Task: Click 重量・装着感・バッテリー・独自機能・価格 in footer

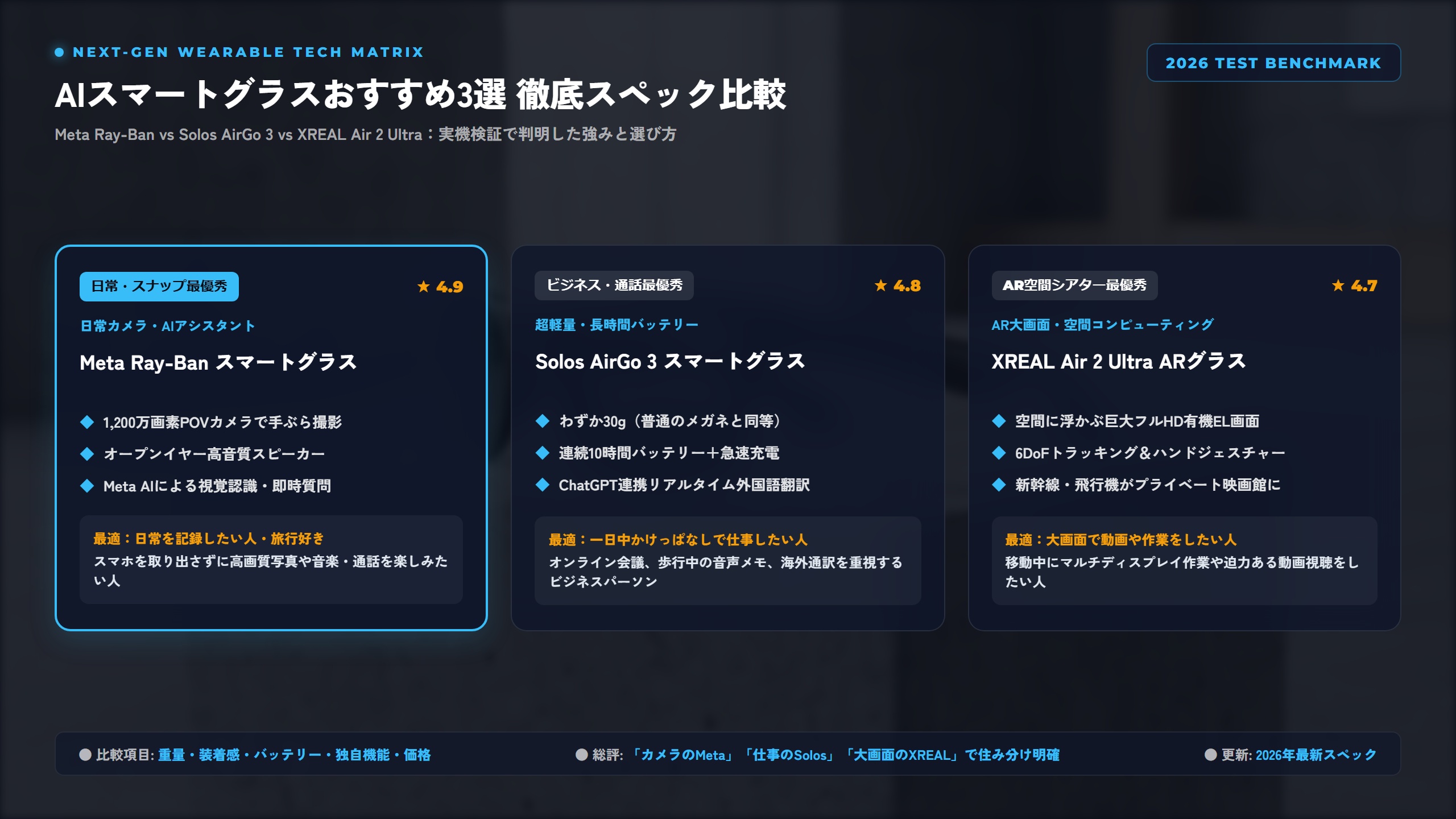Action: (x=294, y=755)
